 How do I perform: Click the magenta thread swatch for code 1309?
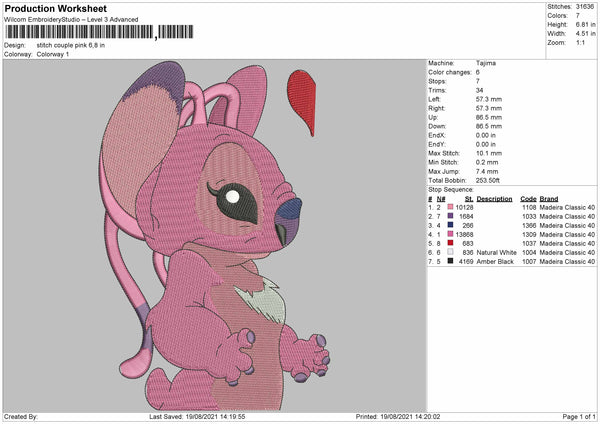coord(450,234)
